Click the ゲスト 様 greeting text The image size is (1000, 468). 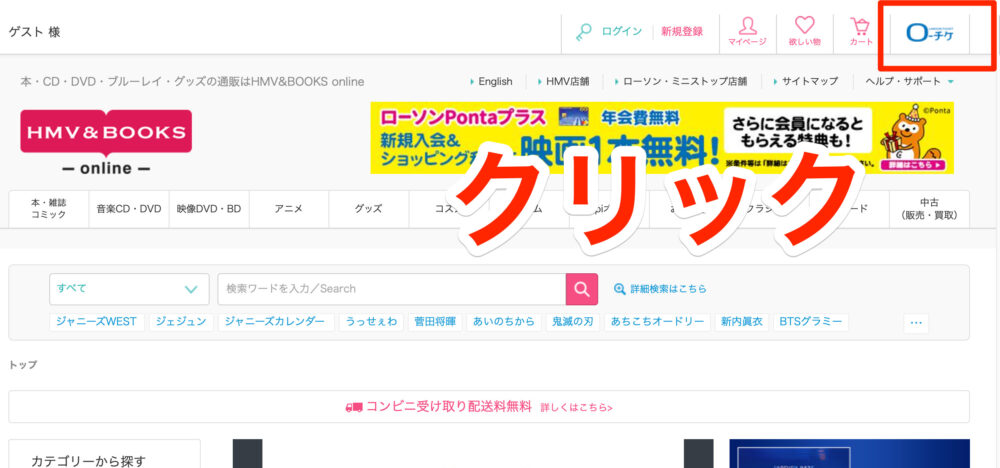point(34,31)
